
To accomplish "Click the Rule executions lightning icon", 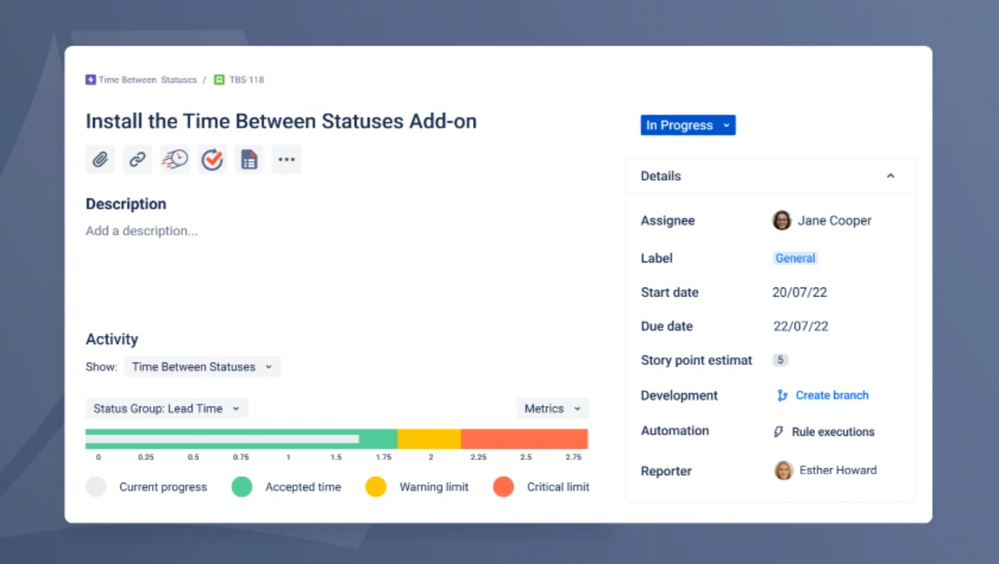I will (778, 431).
